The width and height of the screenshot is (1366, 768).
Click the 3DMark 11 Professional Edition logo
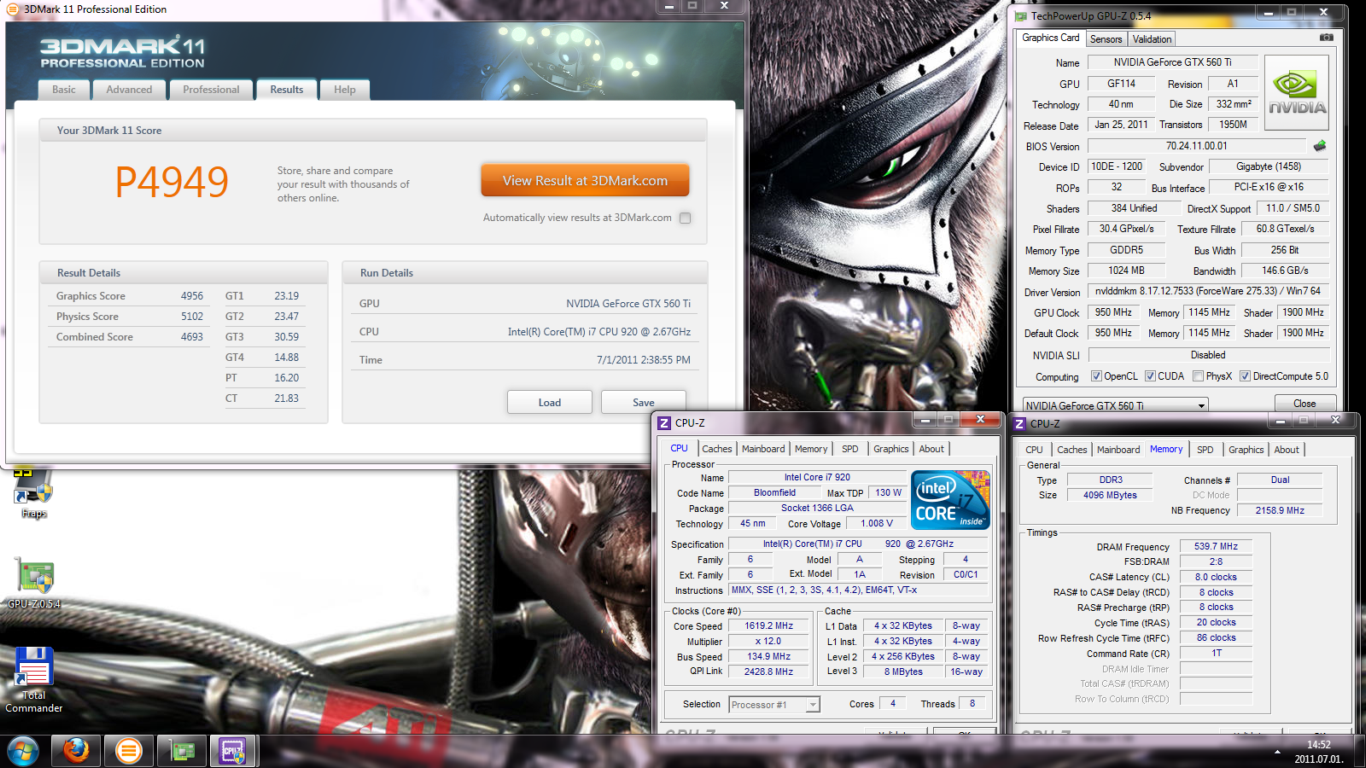coord(122,52)
